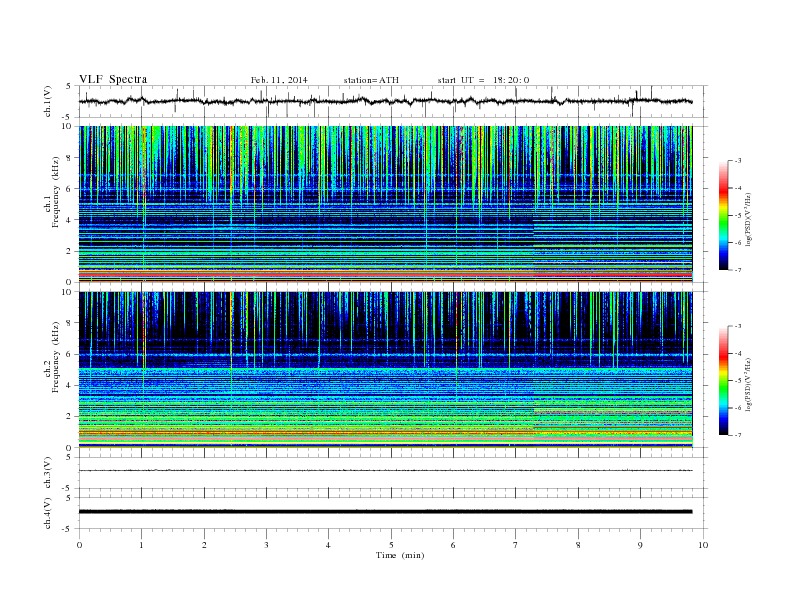Click the log(PSD) label beside the ch.1 color bar
792x612 pixels.
click(x=750, y=219)
